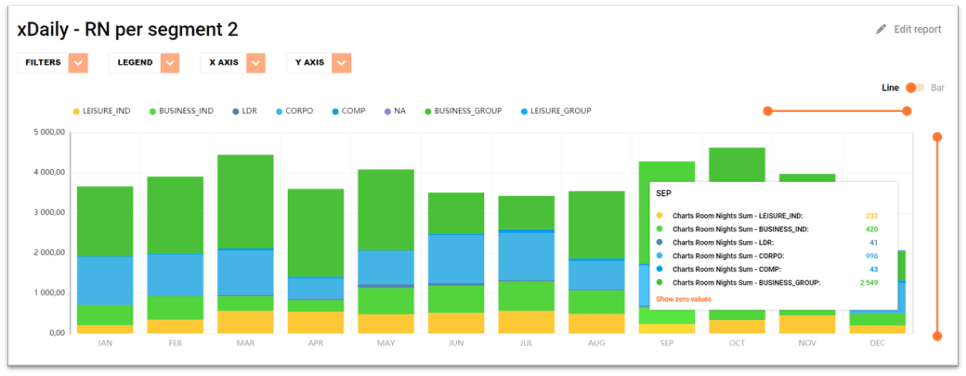Screen dimensions: 966x376
Task: Toggle the LEISURE_IND legend series
Action: pos(102,112)
